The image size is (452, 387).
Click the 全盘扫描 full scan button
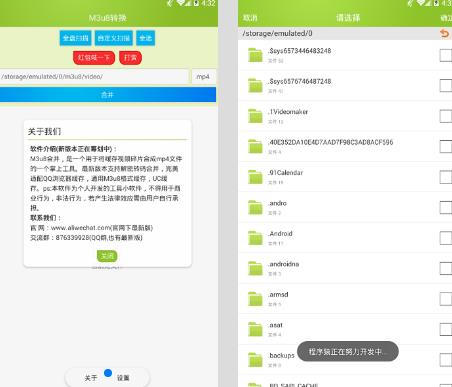point(75,38)
